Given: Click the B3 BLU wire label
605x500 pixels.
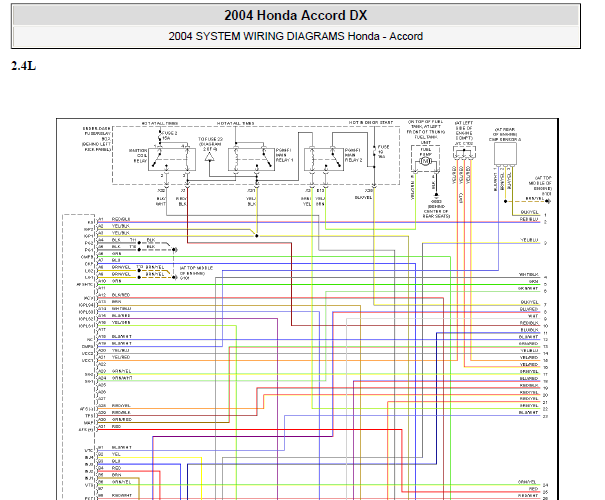Looking at the screenshot, I should pos(116,461).
